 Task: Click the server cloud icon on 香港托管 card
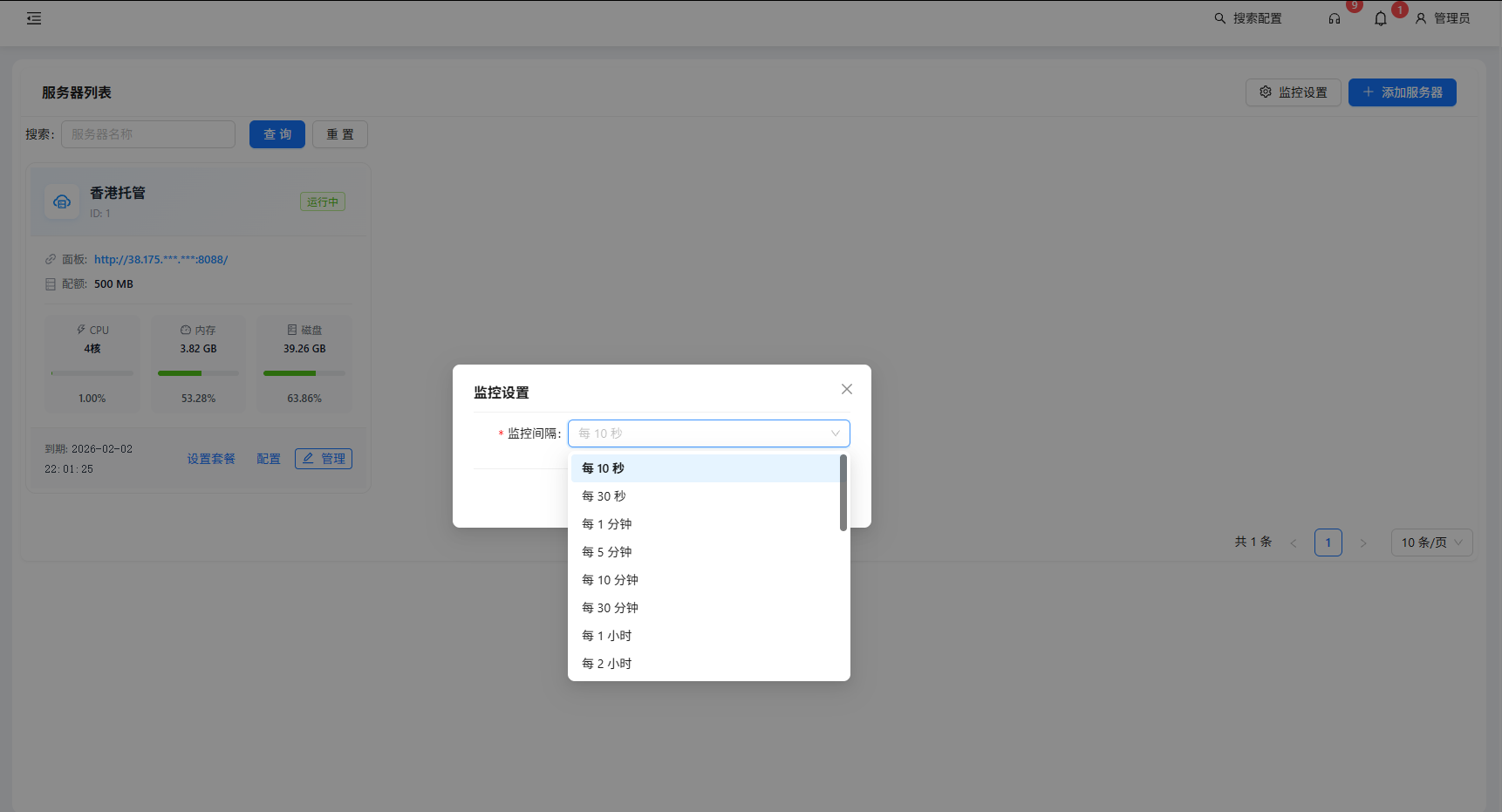(x=62, y=201)
